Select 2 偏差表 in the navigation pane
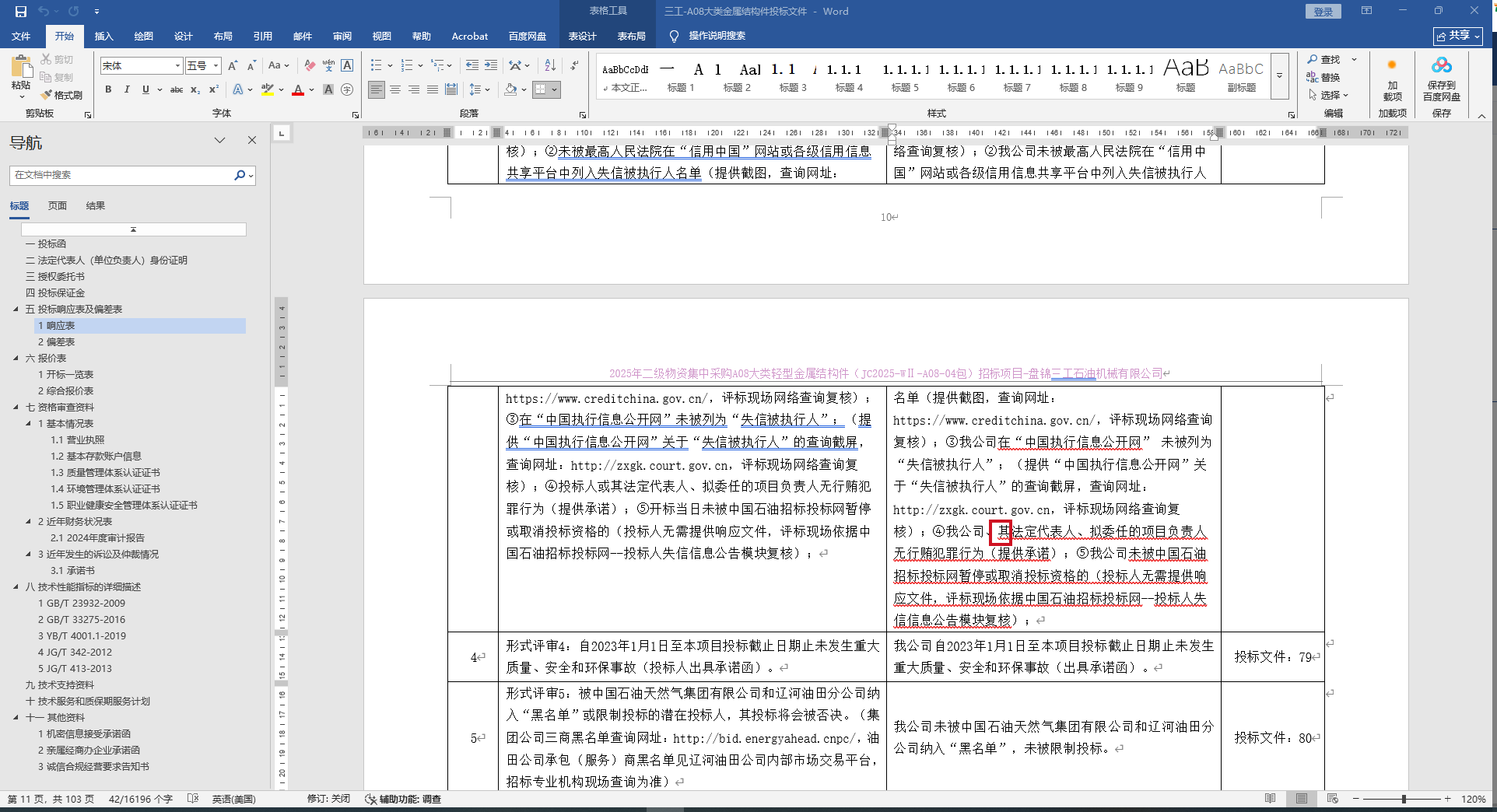1497x812 pixels. pos(57,342)
